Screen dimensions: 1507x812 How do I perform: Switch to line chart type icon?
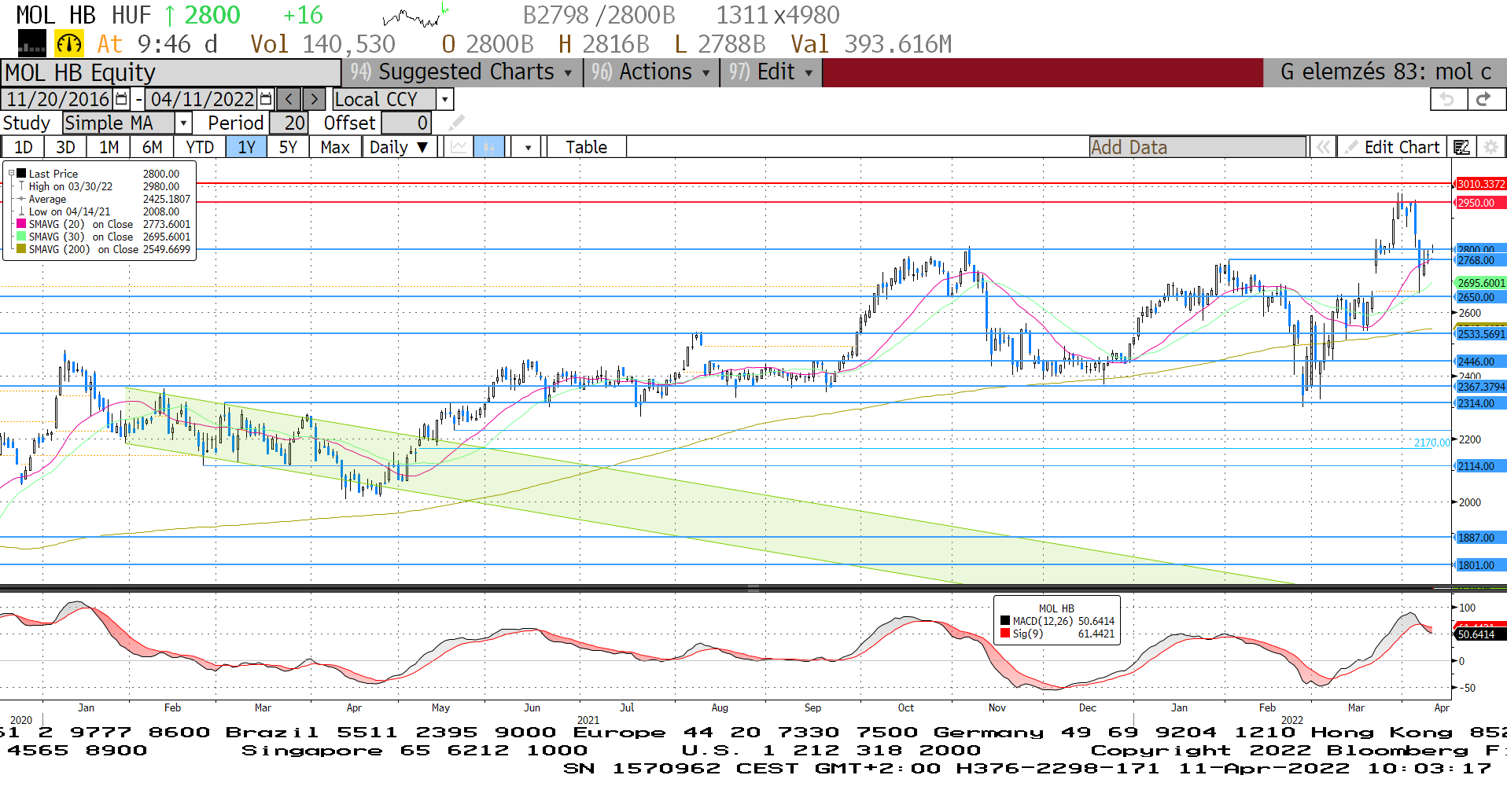pyautogui.click(x=459, y=147)
